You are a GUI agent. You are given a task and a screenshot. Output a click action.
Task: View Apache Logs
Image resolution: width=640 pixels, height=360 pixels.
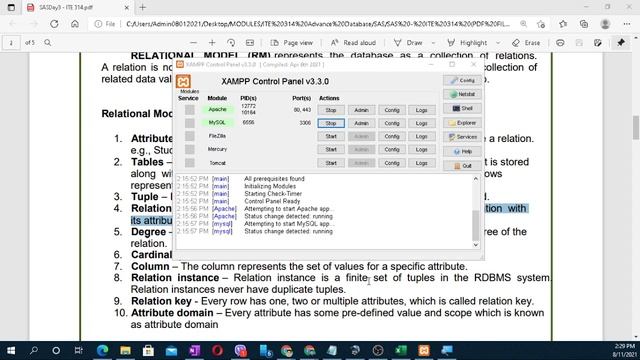pyautogui.click(x=422, y=110)
